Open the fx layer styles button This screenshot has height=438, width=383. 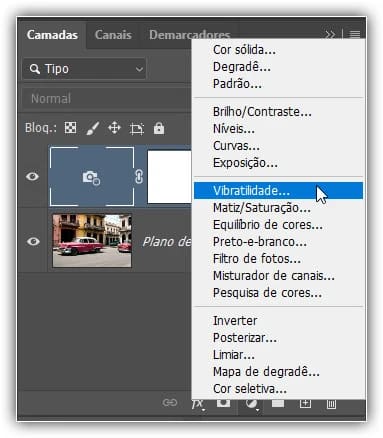pyautogui.click(x=197, y=404)
